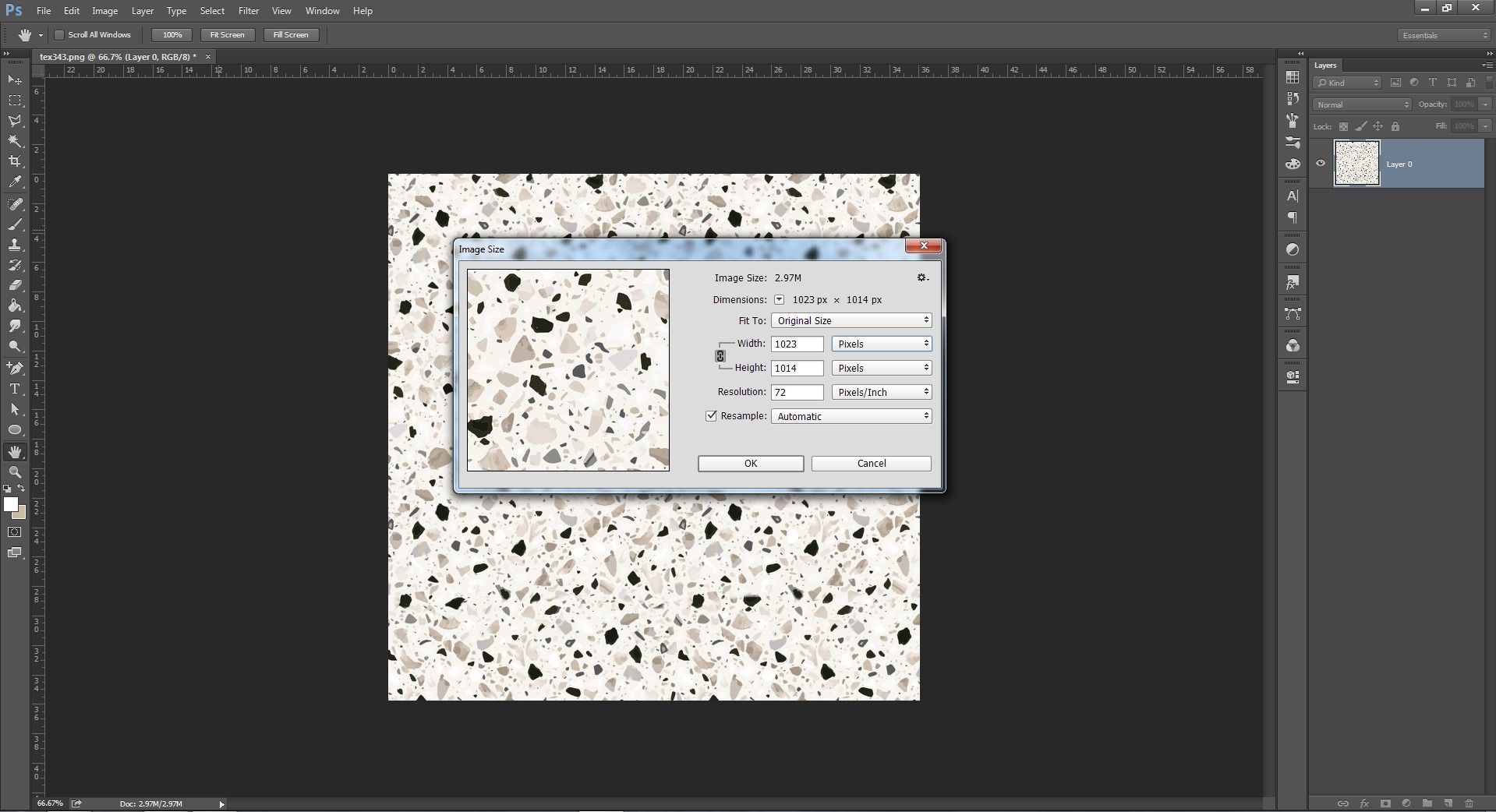Toggle Quick Mask mode
The image size is (1496, 812).
point(15,532)
